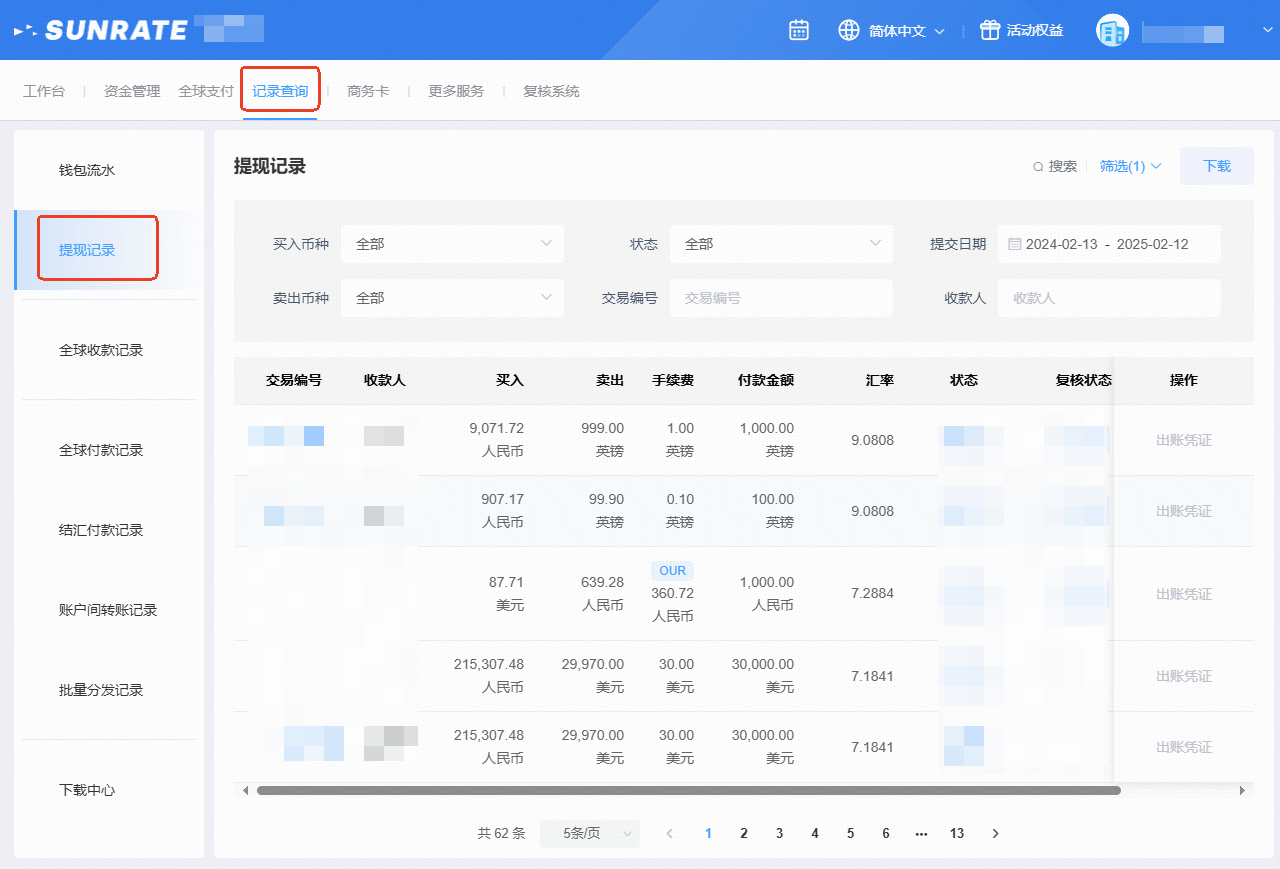1280x869 pixels.
Task: Click the globe language icon
Action: click(x=849, y=30)
